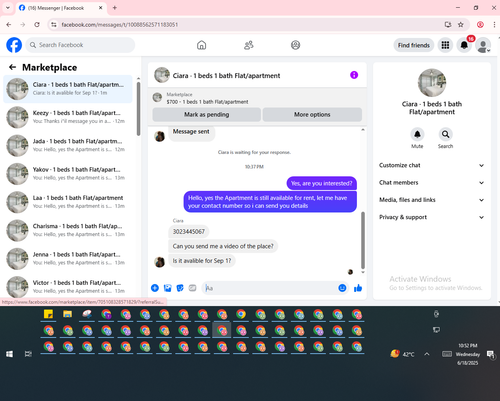Open the Friends icon in top navigation
500x401 pixels.
coord(249,45)
